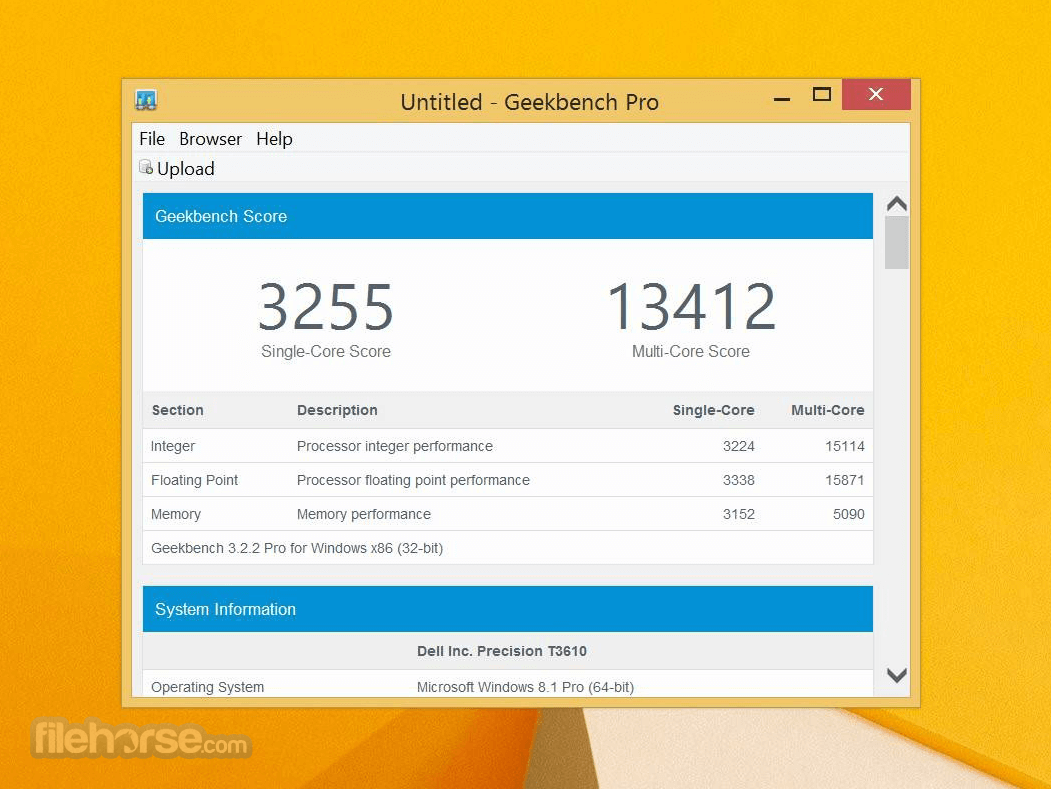Click the Upload toolbar button

pyautogui.click(x=177, y=168)
